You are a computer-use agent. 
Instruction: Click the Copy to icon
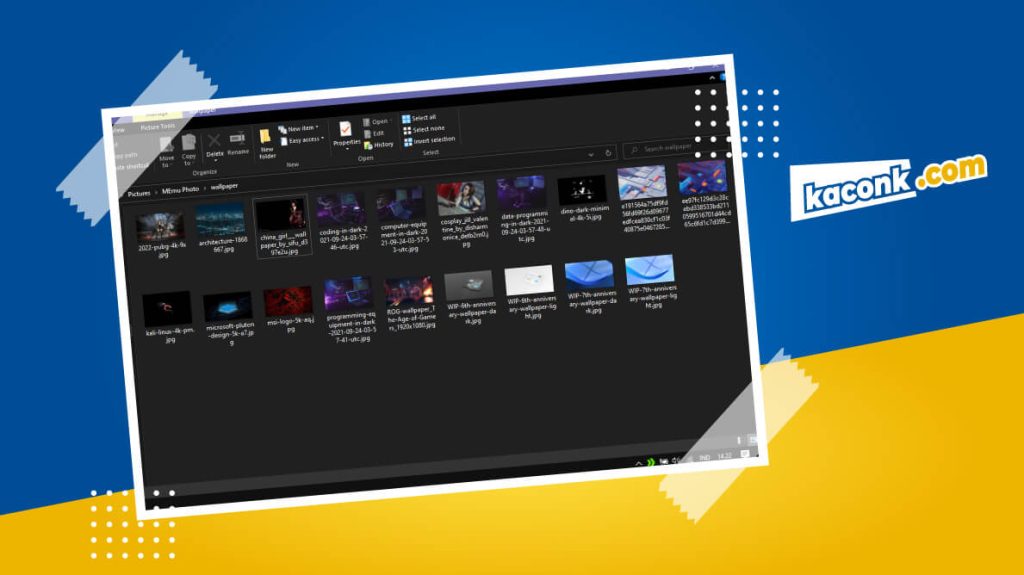(x=189, y=142)
